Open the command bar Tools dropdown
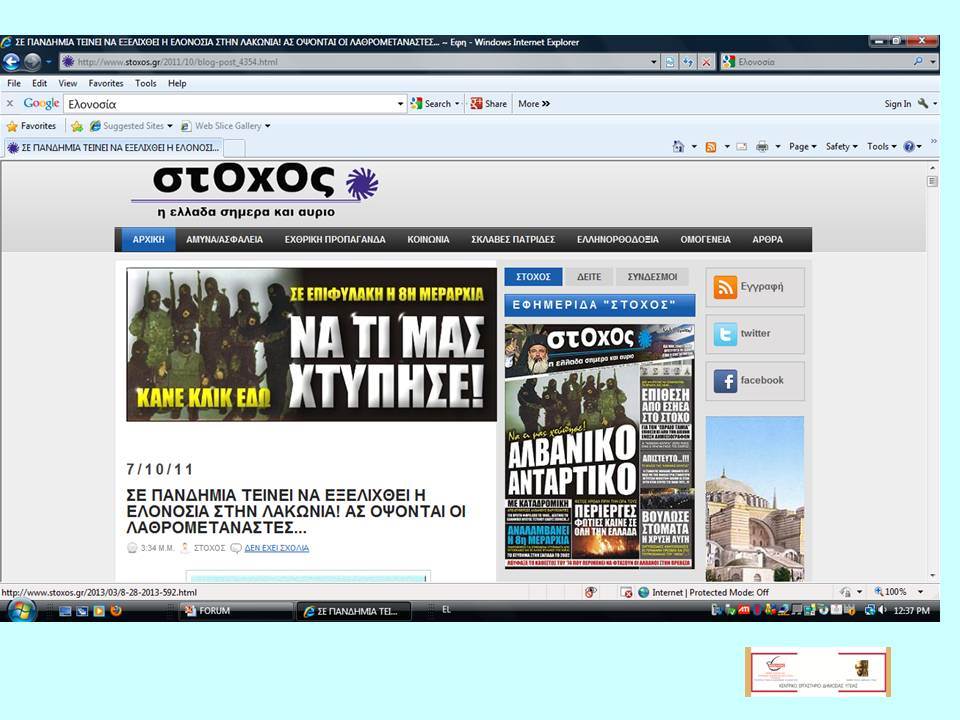The height and width of the screenshot is (720, 960). 882,146
